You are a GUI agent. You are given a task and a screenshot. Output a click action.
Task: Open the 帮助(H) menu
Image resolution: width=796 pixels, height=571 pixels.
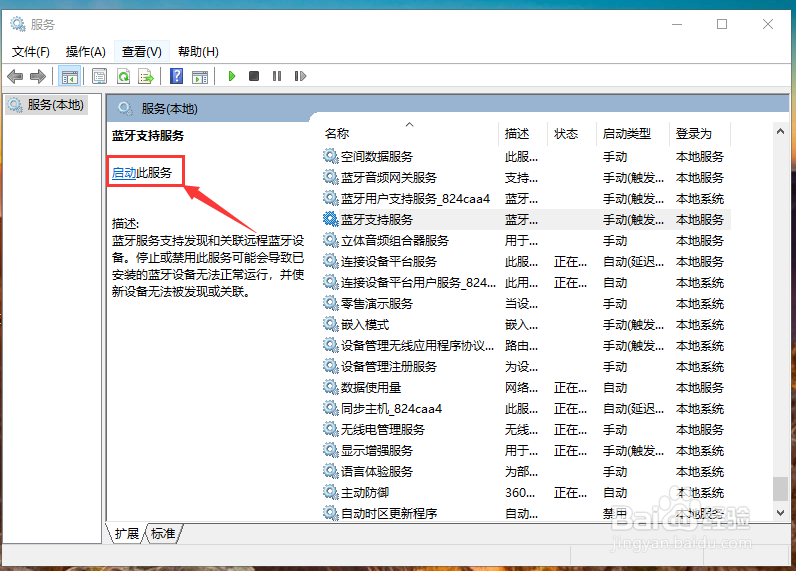(x=198, y=52)
